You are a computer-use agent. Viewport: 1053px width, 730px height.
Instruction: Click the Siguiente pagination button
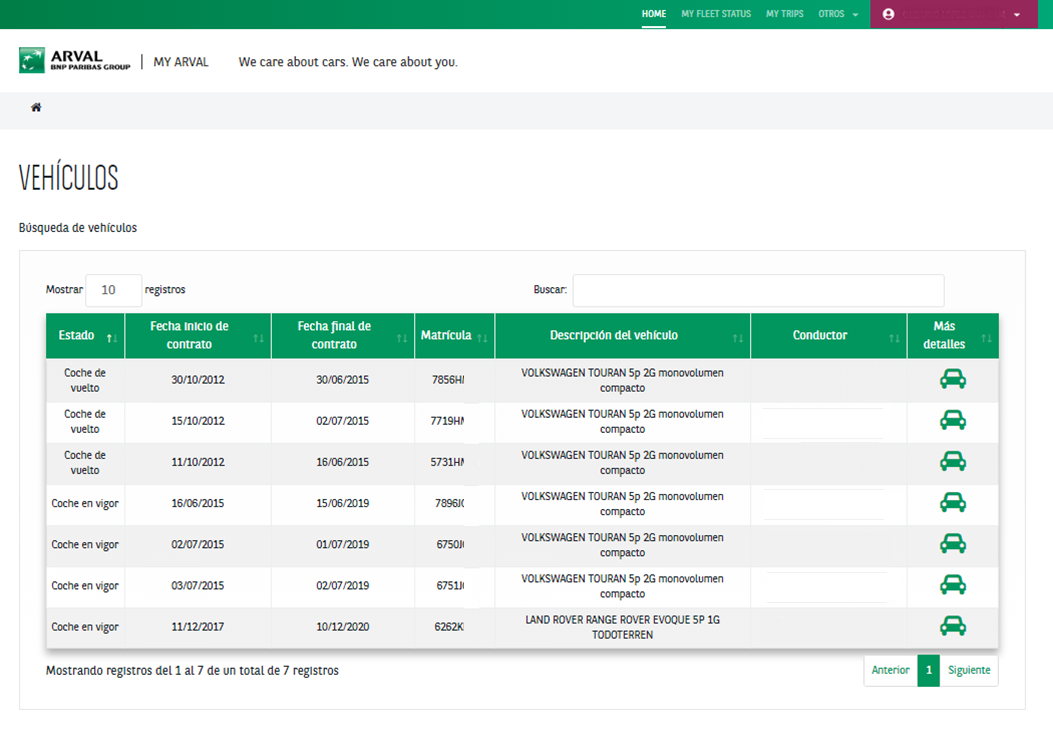[968, 670]
